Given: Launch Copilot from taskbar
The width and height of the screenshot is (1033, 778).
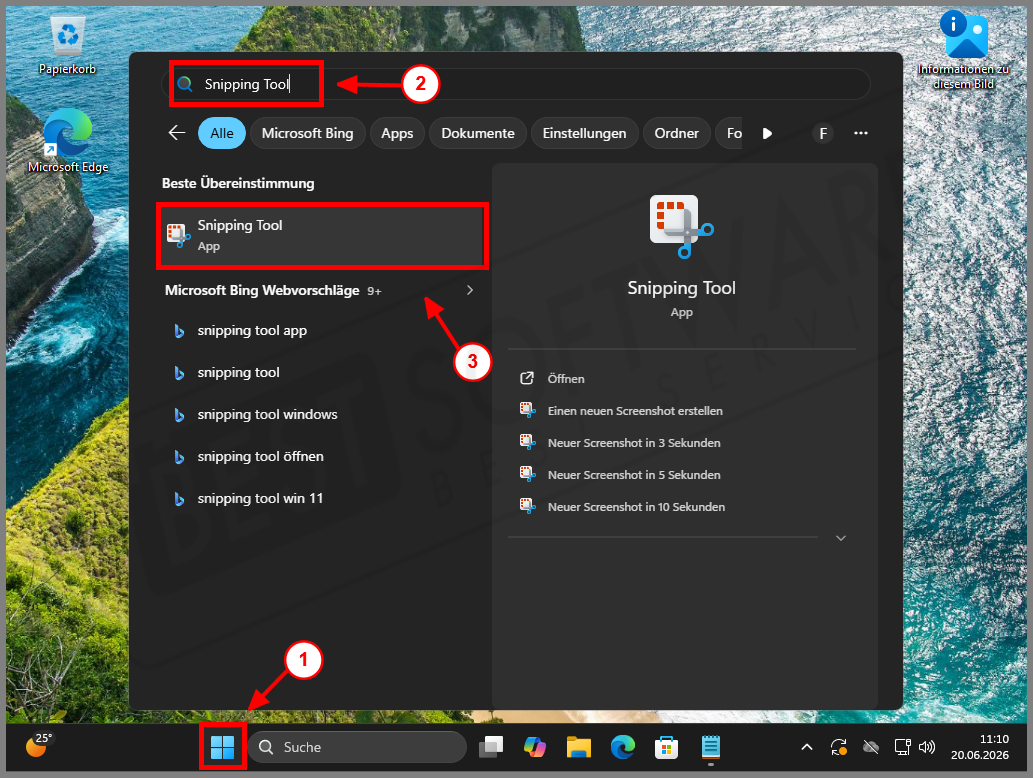Looking at the screenshot, I should (534, 747).
